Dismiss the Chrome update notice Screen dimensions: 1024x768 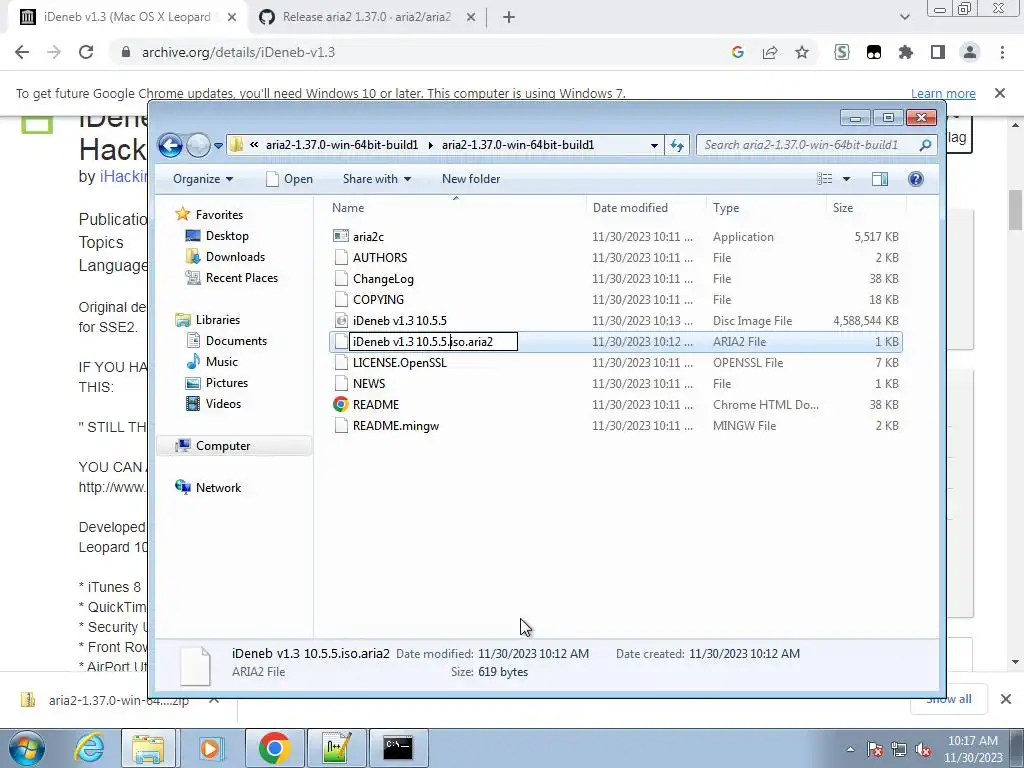(1000, 93)
